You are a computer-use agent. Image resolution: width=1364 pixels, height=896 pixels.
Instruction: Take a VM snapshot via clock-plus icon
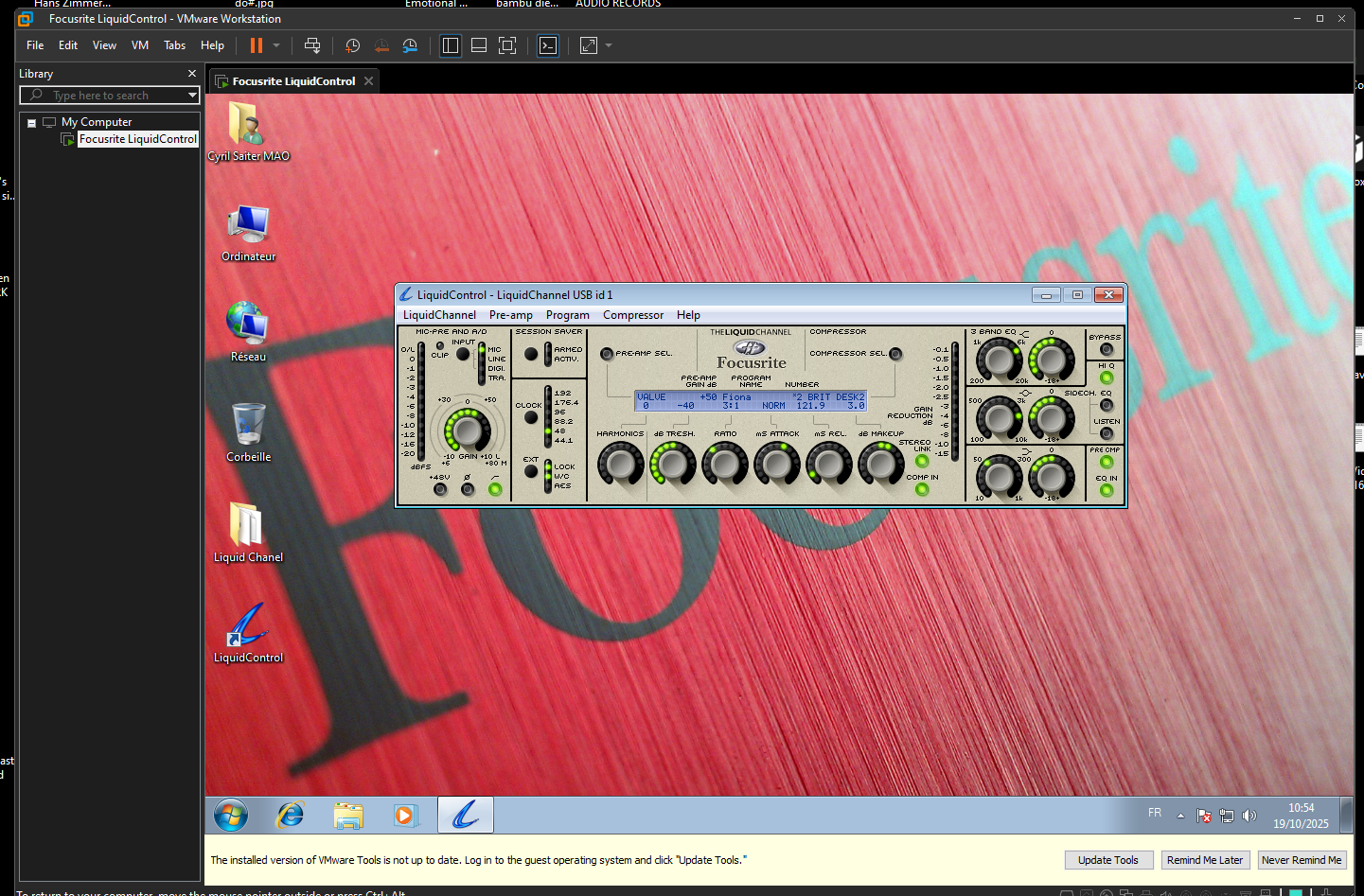pyautogui.click(x=353, y=45)
